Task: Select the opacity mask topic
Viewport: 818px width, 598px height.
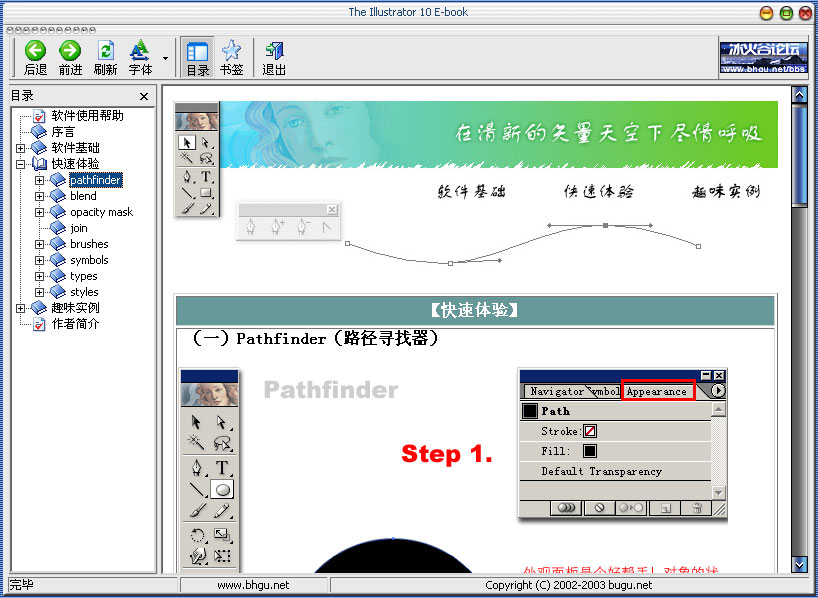Action: (102, 212)
